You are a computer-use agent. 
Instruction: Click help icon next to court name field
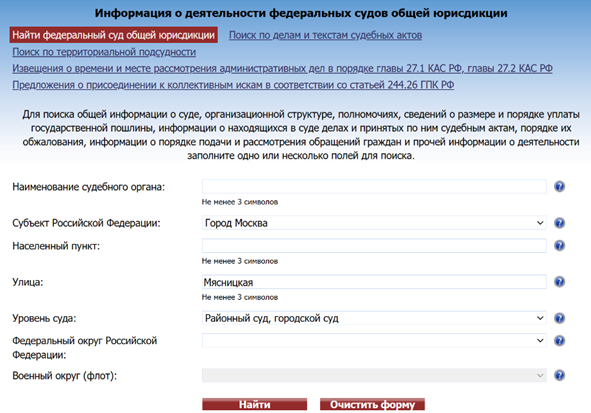pyautogui.click(x=559, y=186)
